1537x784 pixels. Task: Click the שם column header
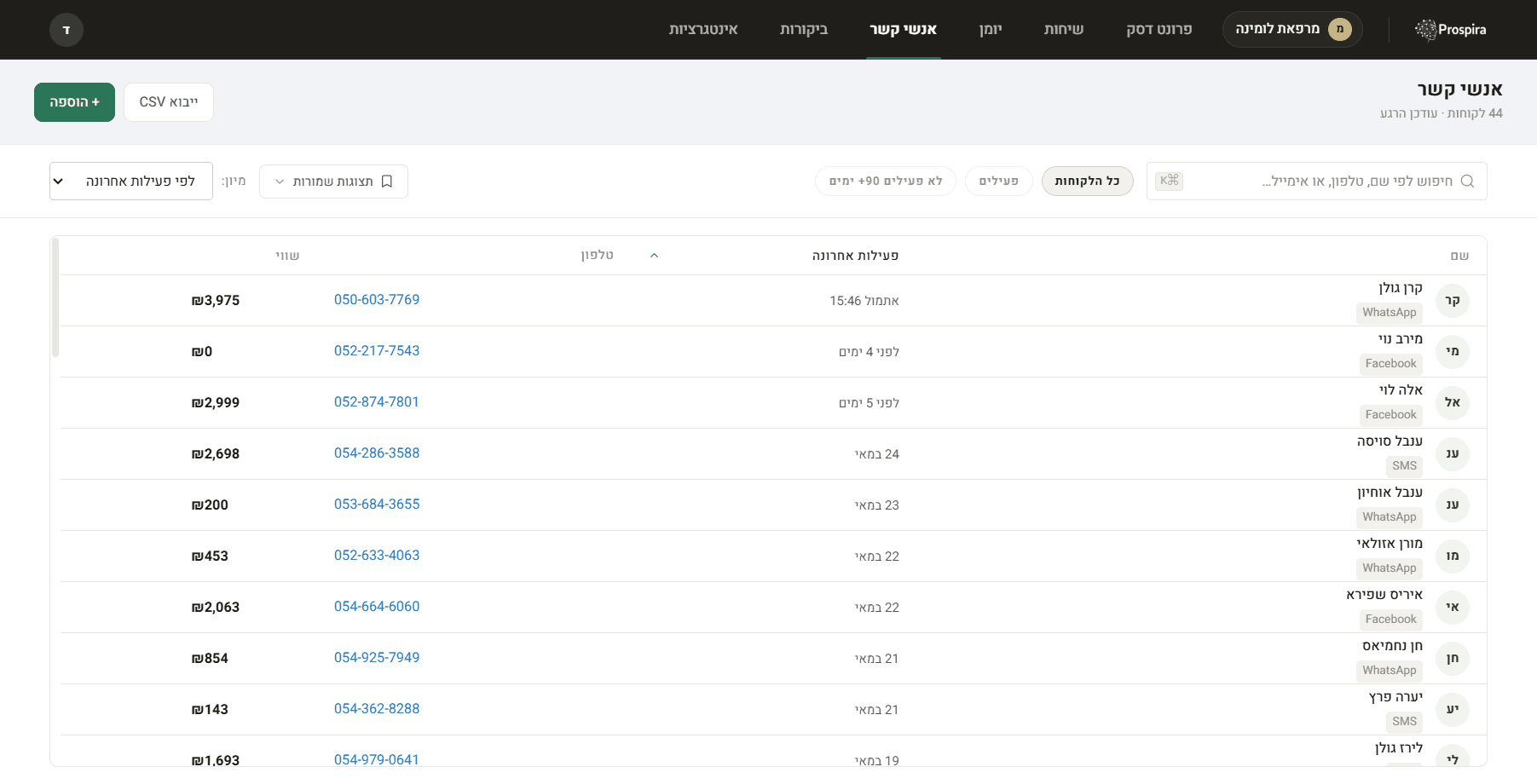[1460, 256]
